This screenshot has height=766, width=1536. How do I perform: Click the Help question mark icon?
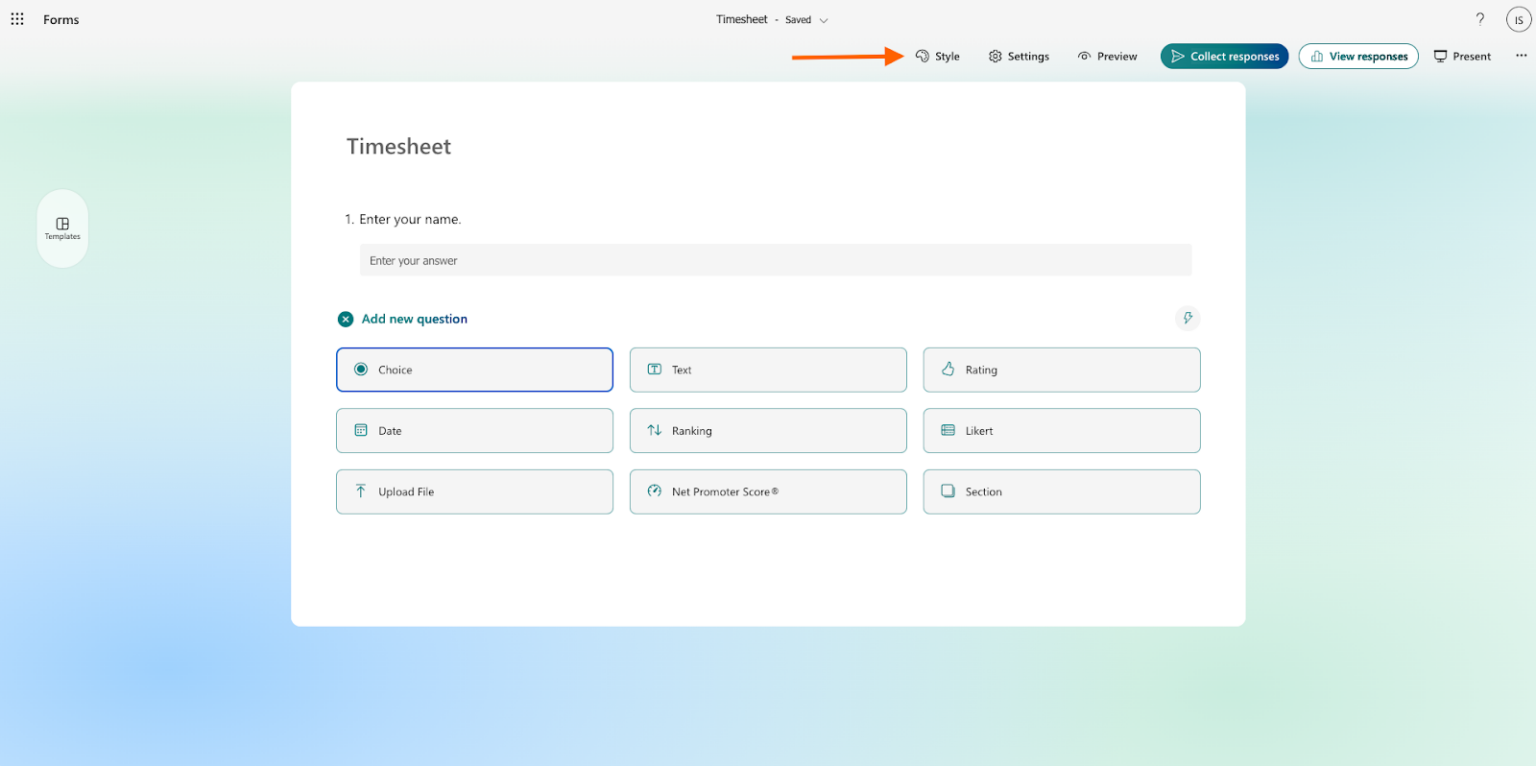tap(1480, 18)
